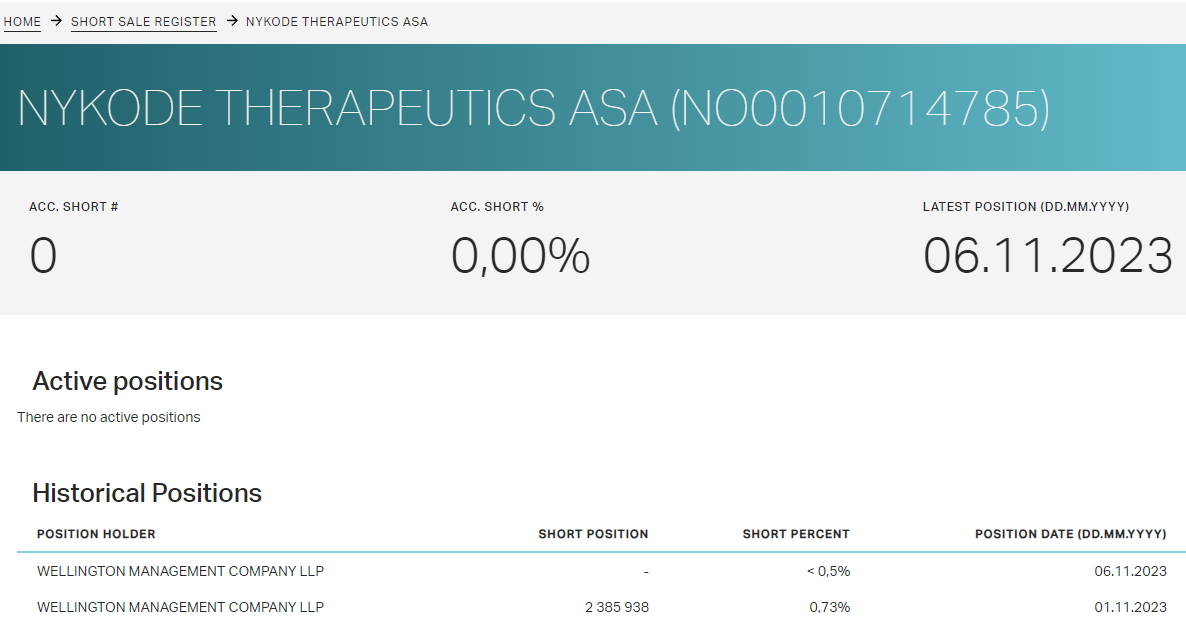
Task: Click the 'There are no active positions' message
Action: click(109, 417)
